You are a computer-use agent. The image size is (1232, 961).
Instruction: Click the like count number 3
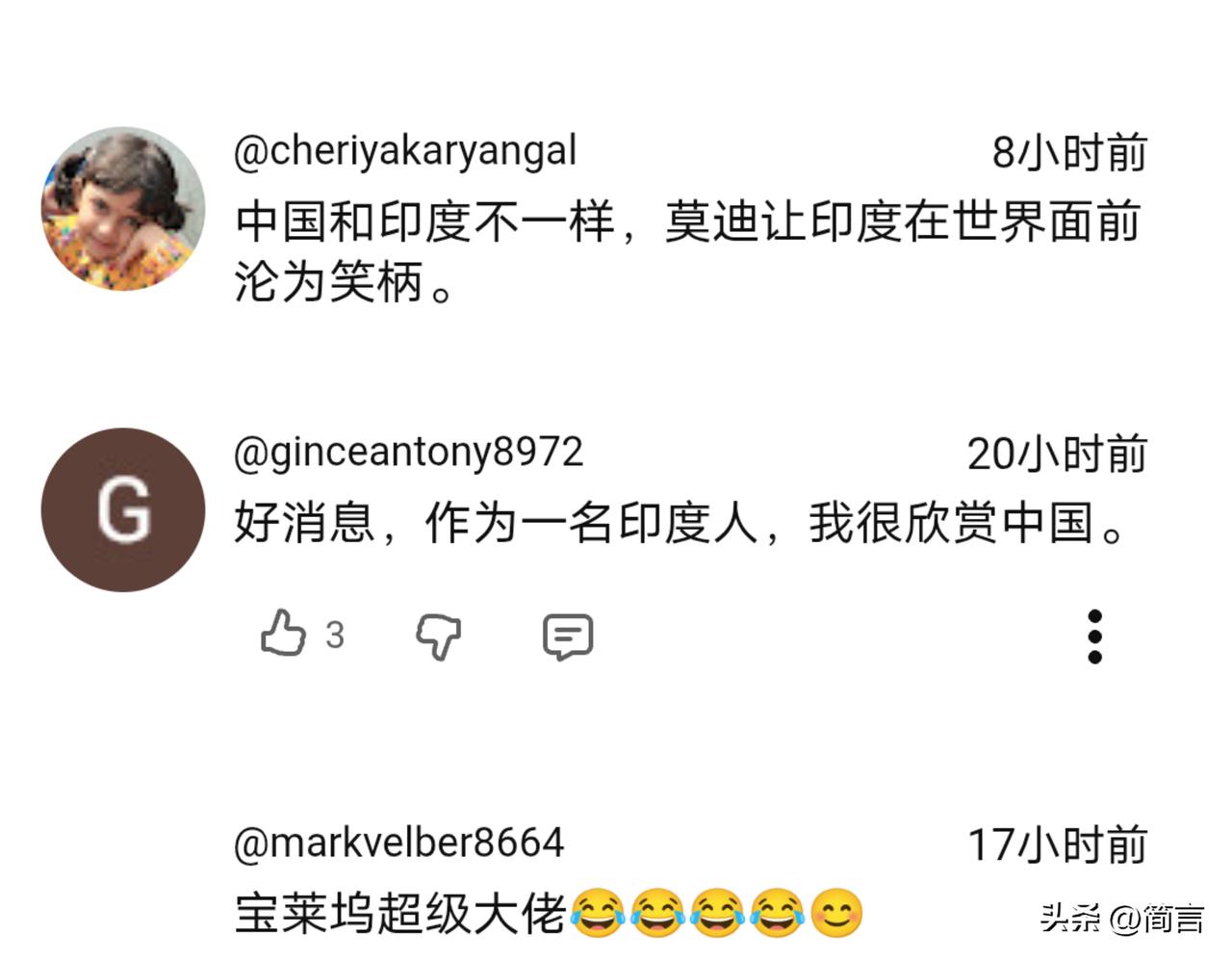[x=334, y=636]
